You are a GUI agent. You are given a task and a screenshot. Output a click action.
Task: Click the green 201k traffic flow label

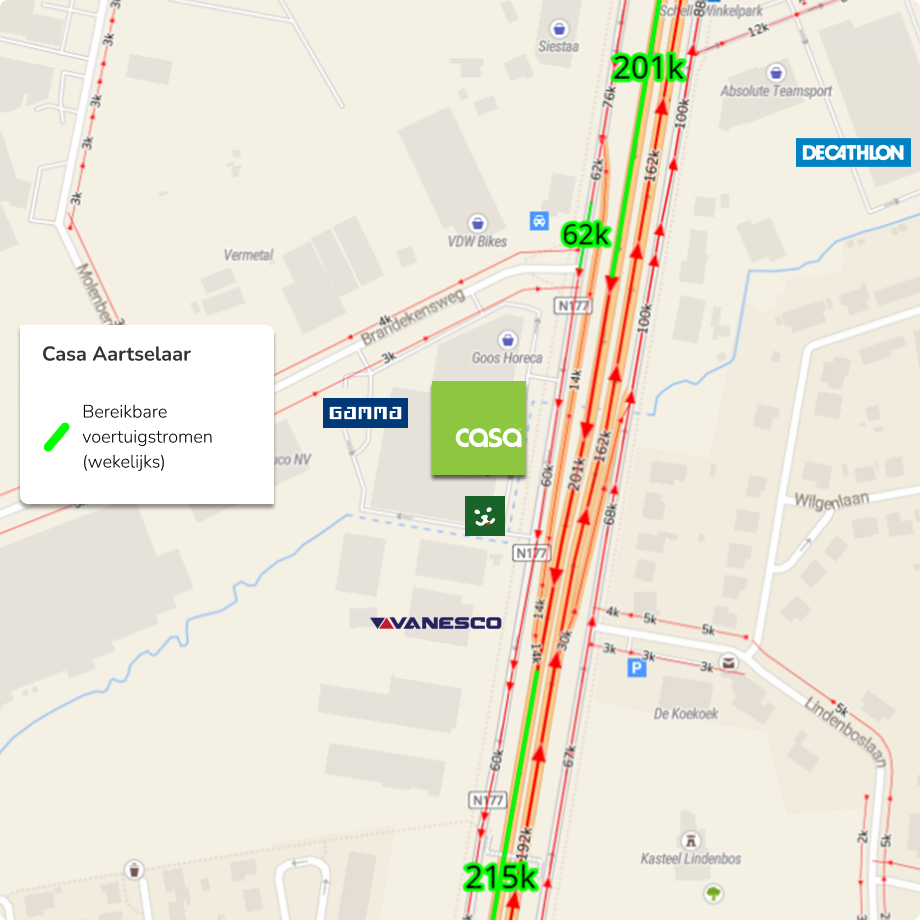coord(648,68)
